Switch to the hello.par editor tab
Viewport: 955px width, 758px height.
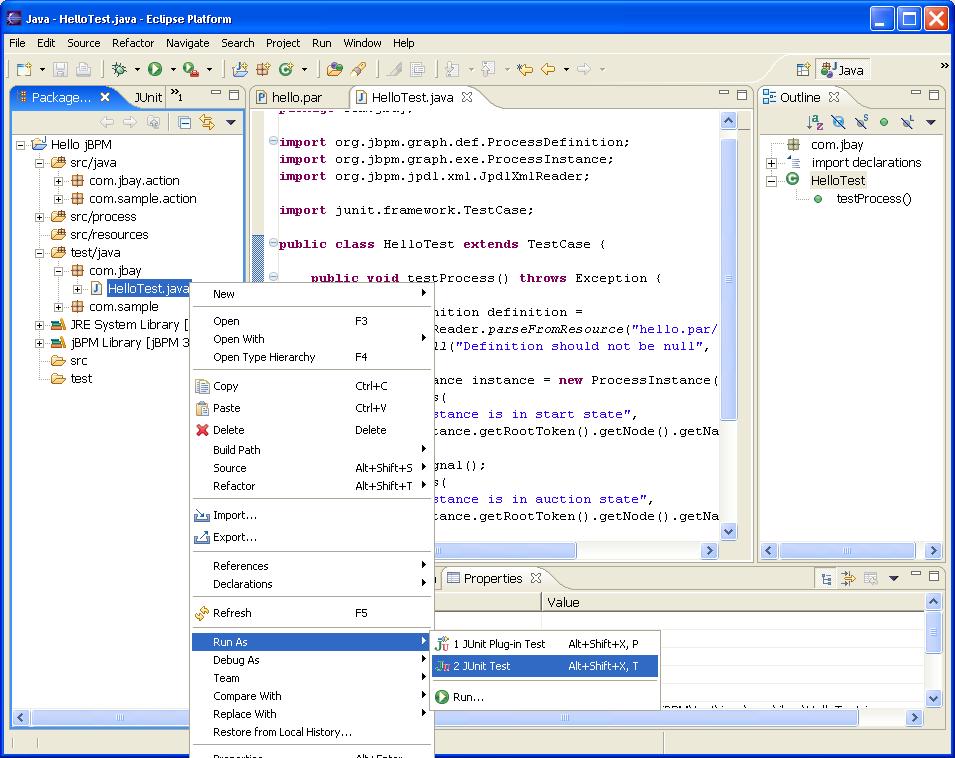297,97
